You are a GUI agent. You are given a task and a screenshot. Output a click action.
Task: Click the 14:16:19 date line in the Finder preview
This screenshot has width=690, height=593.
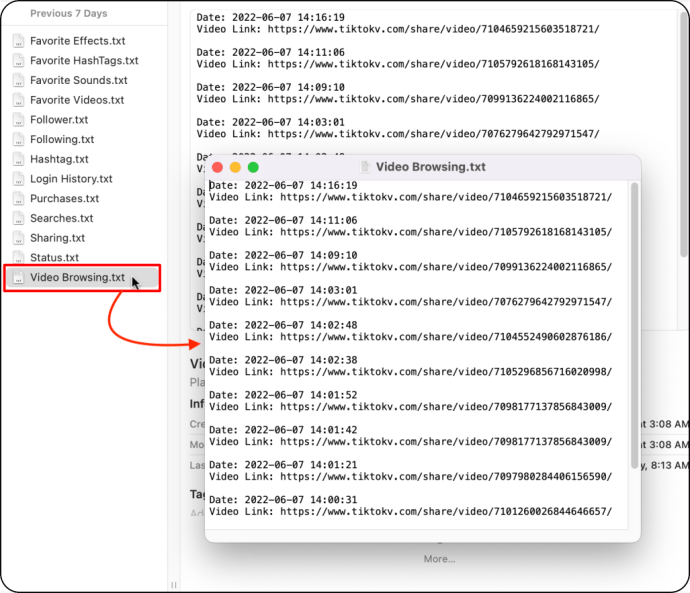click(x=271, y=18)
